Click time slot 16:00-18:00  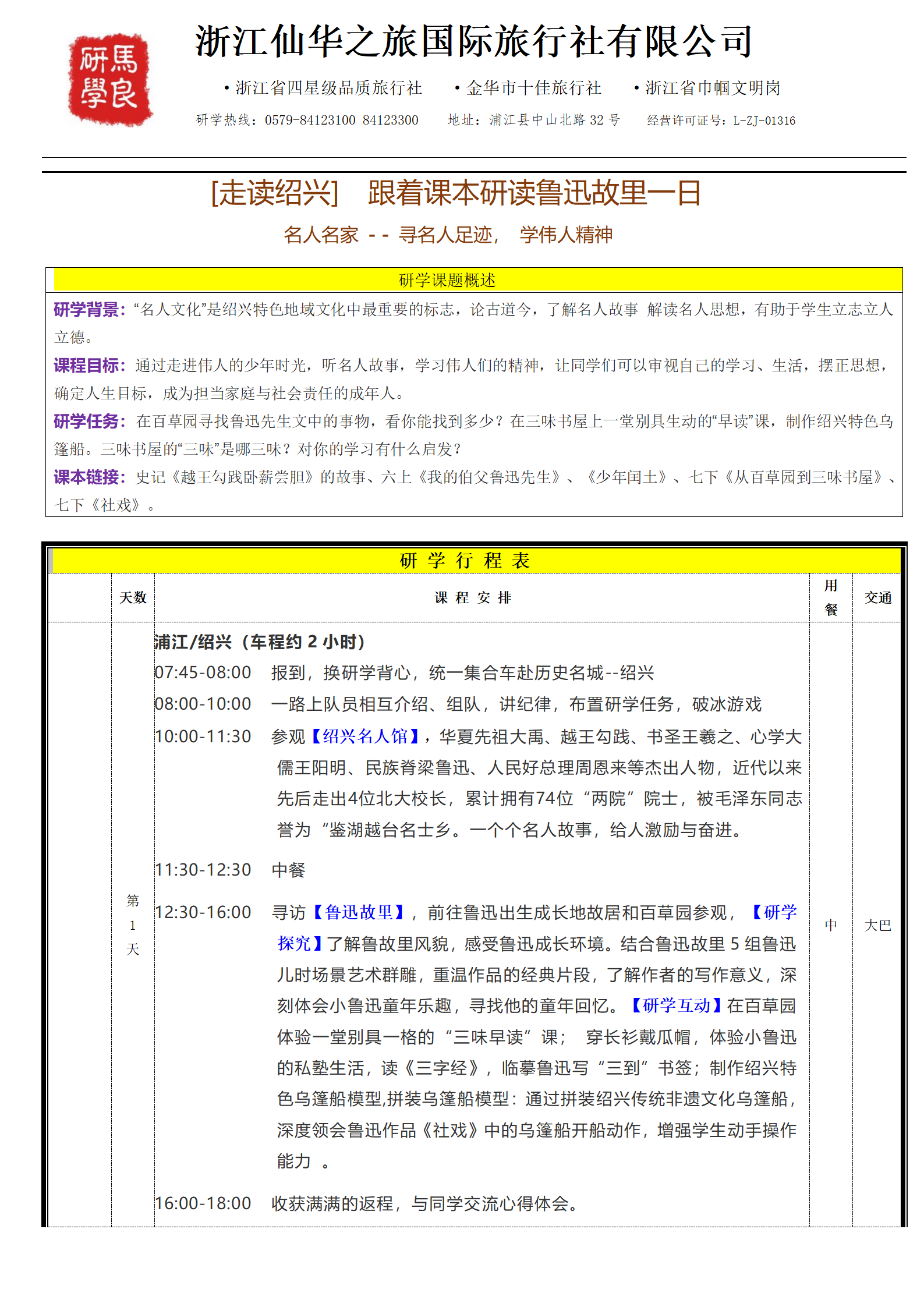[203, 1203]
